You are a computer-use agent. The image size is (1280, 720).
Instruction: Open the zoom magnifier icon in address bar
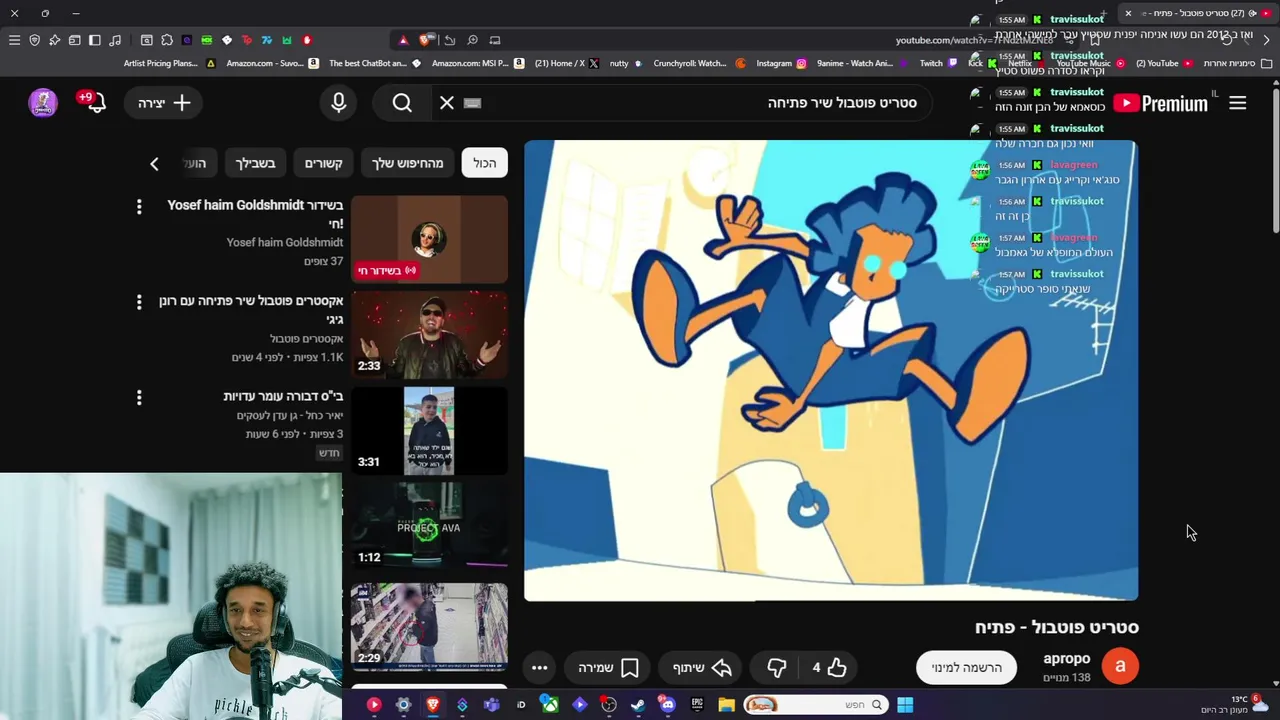[x=472, y=40]
